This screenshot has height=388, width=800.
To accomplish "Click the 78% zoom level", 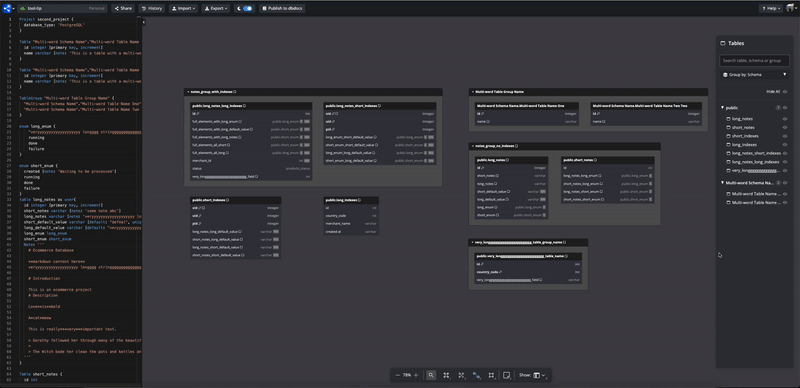I will pos(407,375).
